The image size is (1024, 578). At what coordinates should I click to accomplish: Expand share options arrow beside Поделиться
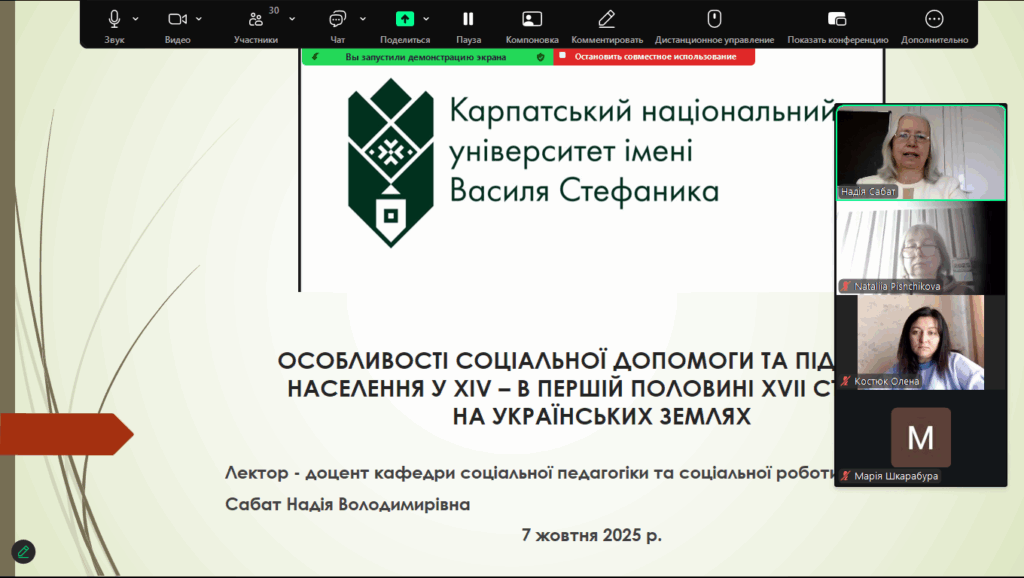point(427,19)
